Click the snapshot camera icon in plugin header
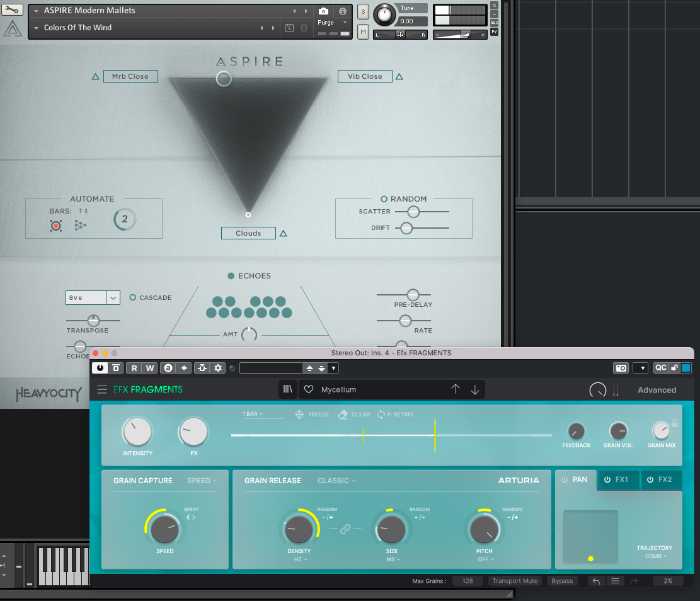 [621, 368]
